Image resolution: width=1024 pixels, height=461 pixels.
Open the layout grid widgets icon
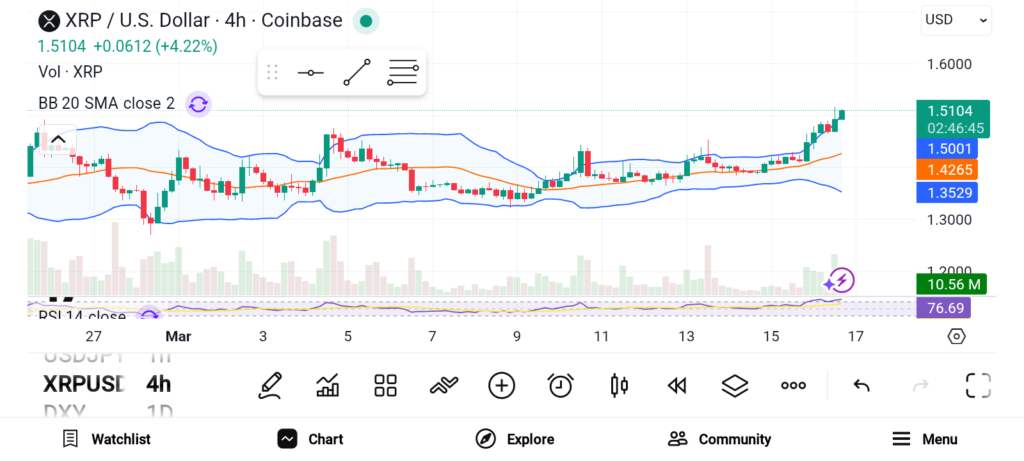pyautogui.click(x=385, y=385)
